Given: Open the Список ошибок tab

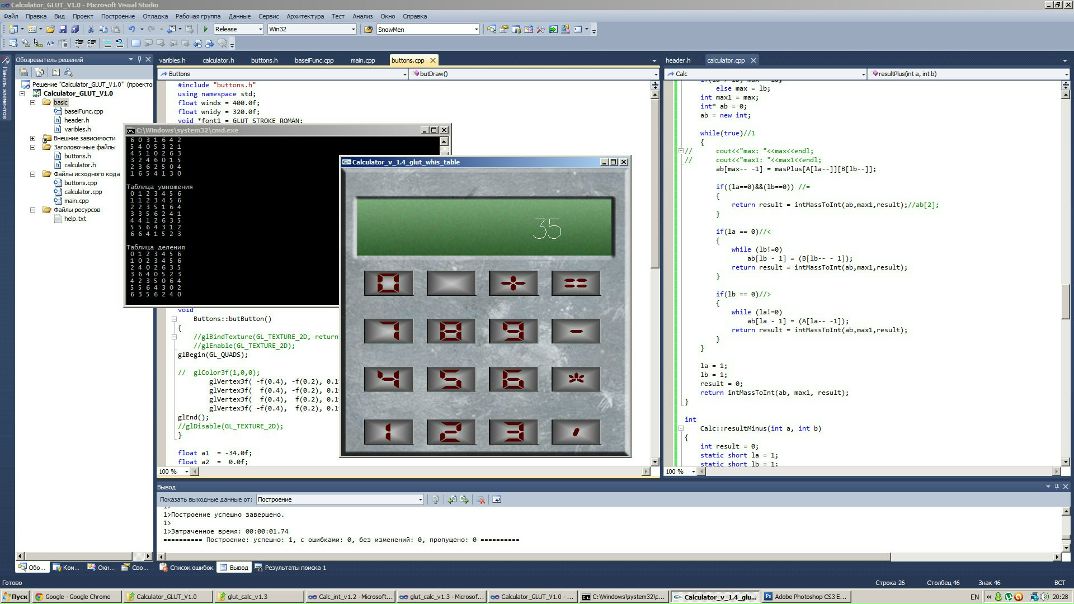Looking at the screenshot, I should pos(188,568).
